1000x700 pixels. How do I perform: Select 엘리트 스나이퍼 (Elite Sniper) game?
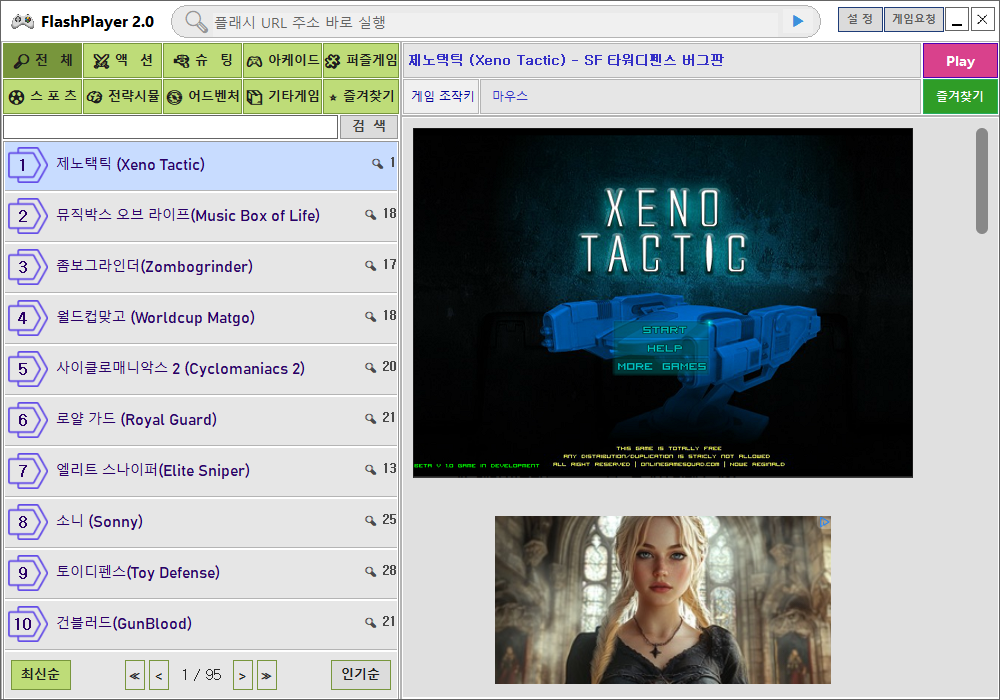tap(201, 471)
